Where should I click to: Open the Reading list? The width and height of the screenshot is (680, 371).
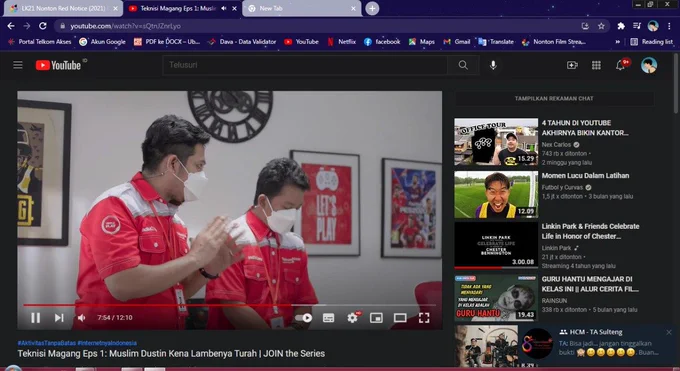[x=651, y=42]
